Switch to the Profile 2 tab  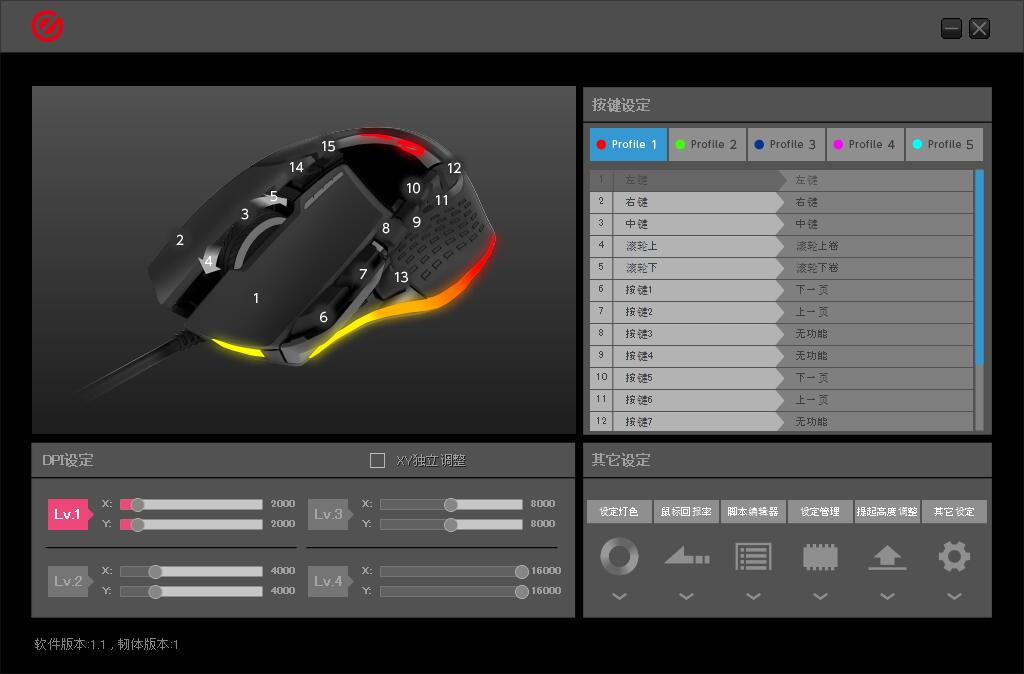point(706,144)
